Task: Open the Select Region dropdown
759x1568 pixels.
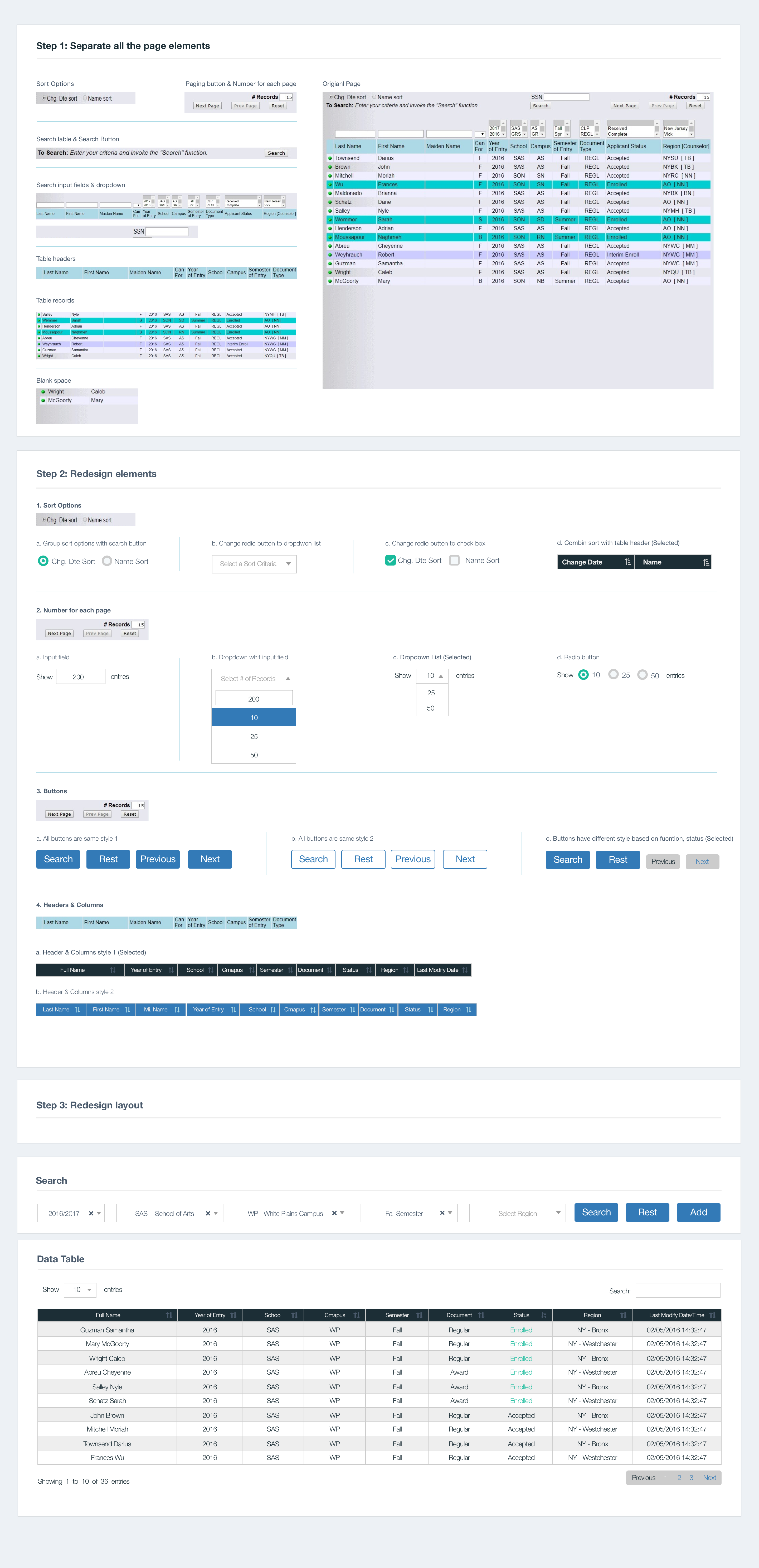Action: [x=517, y=1213]
